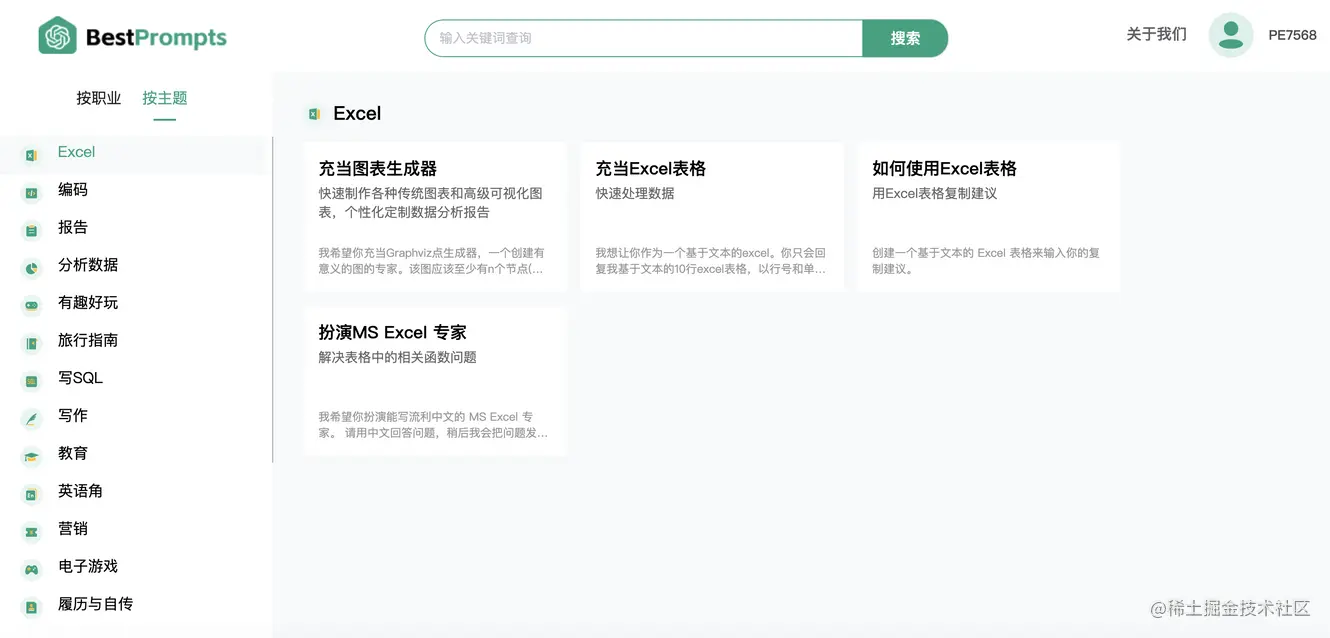1330x638 pixels.
Task: Click the 我希望你扮演能写流利中文 description
Action: tap(433, 425)
